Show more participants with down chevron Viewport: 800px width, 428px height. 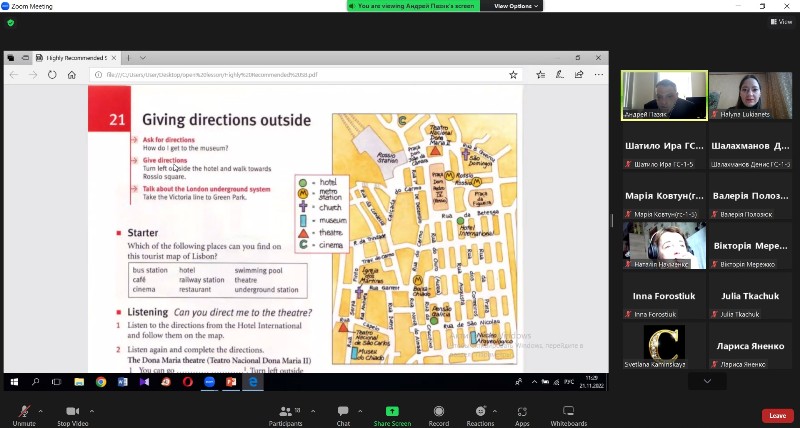tap(707, 381)
